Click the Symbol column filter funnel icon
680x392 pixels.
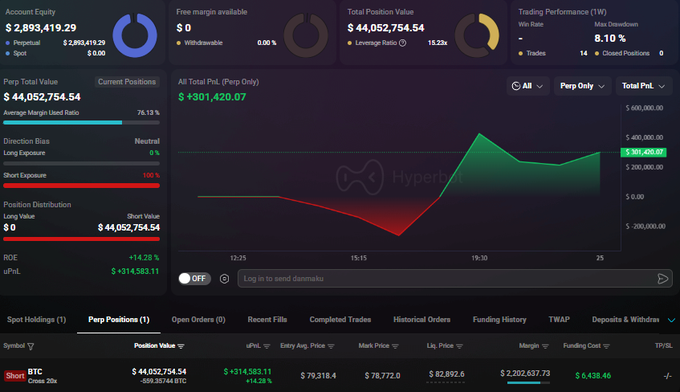(x=30, y=346)
